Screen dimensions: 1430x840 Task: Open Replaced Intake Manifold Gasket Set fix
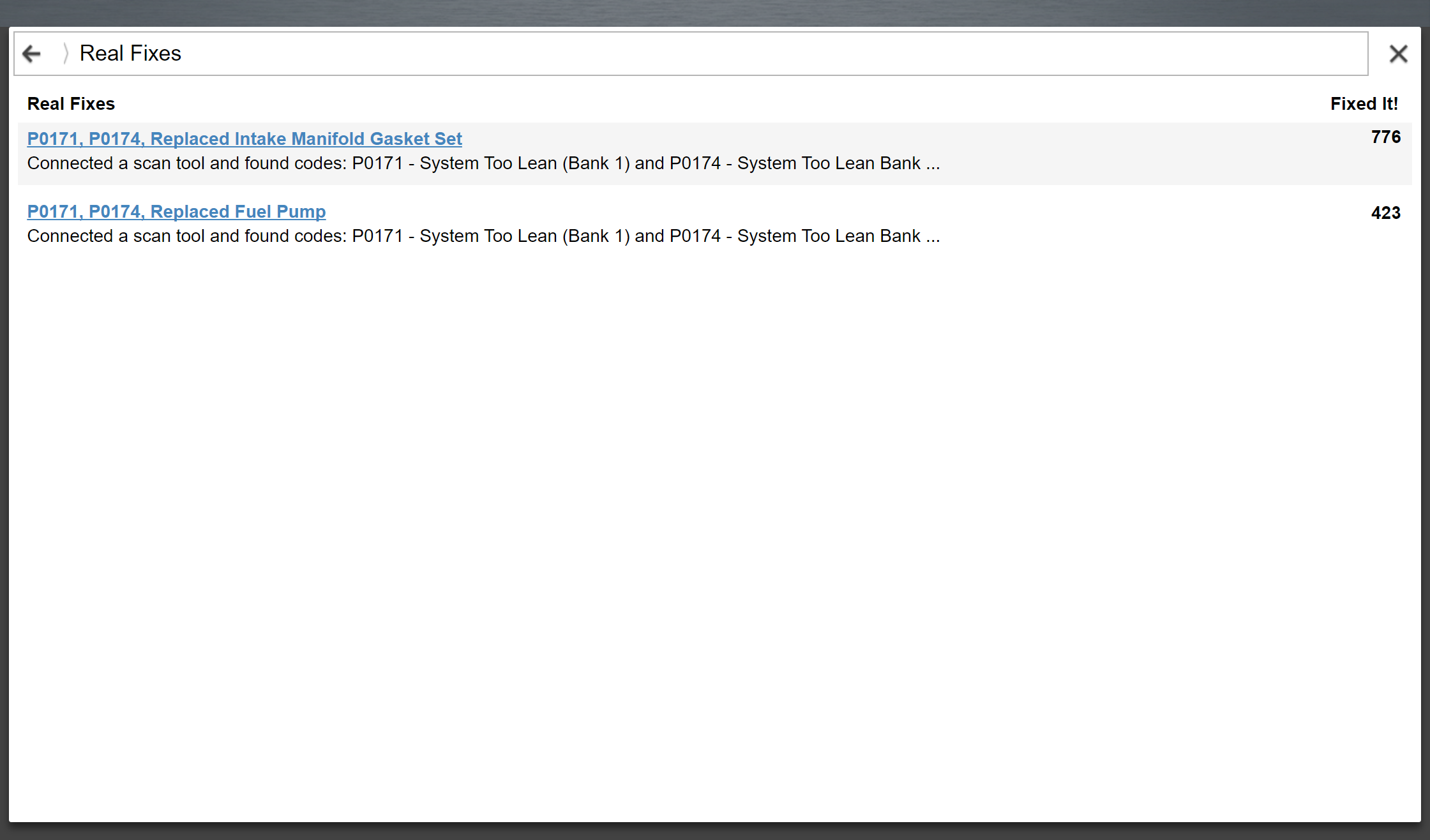(245, 139)
